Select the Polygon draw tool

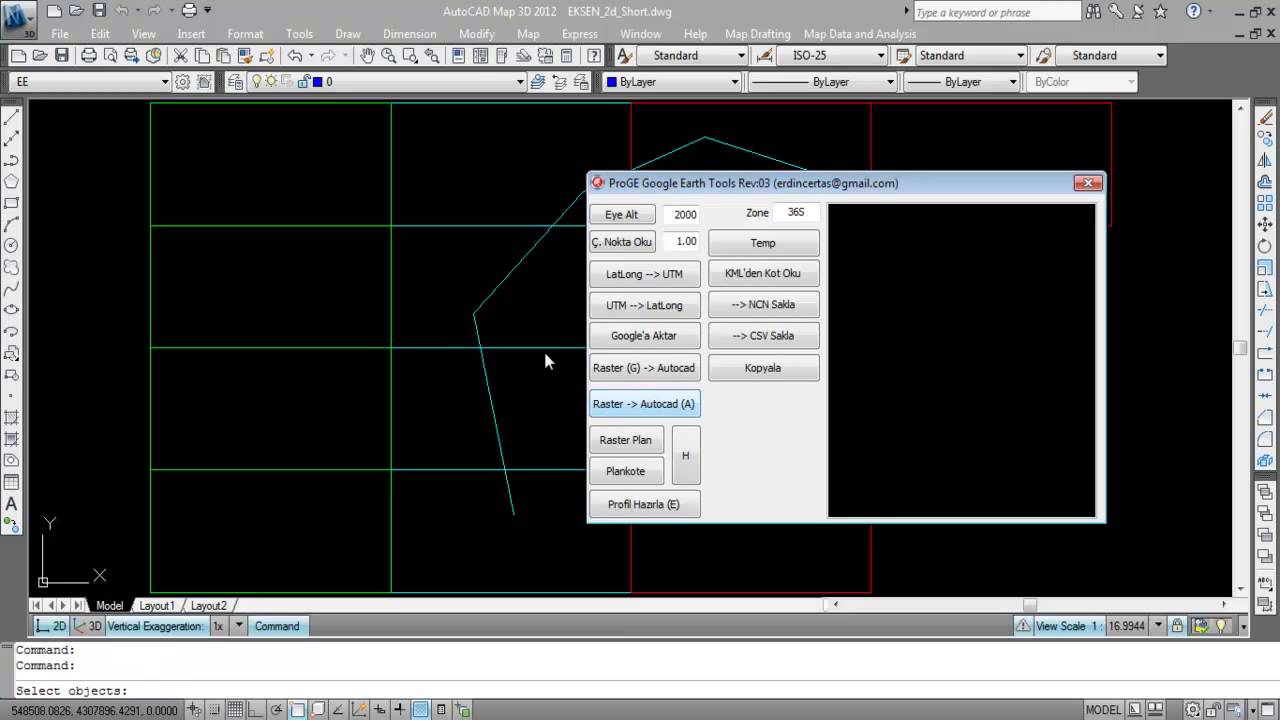point(12,181)
